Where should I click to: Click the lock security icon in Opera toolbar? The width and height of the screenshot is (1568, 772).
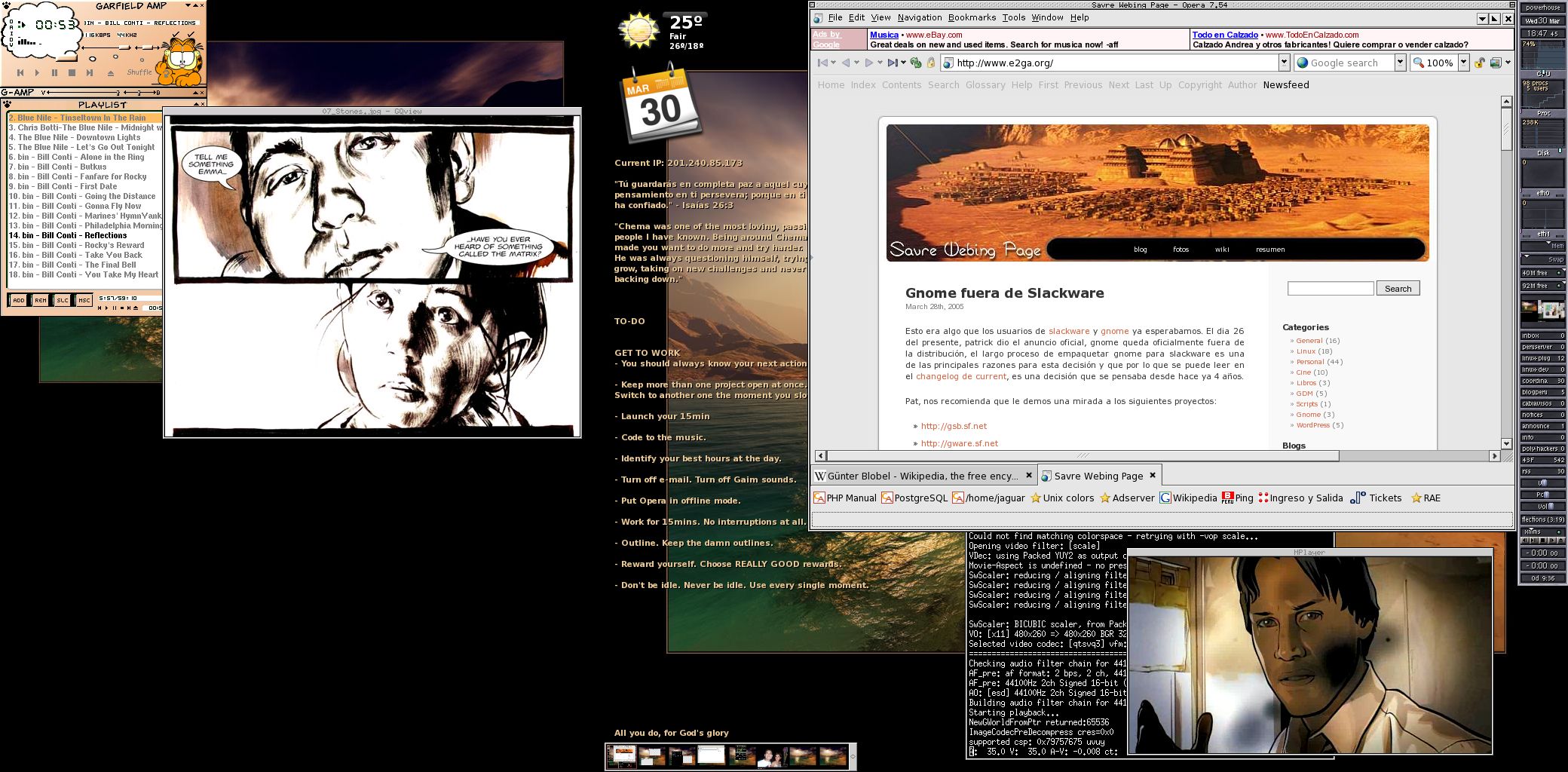coord(1479,63)
